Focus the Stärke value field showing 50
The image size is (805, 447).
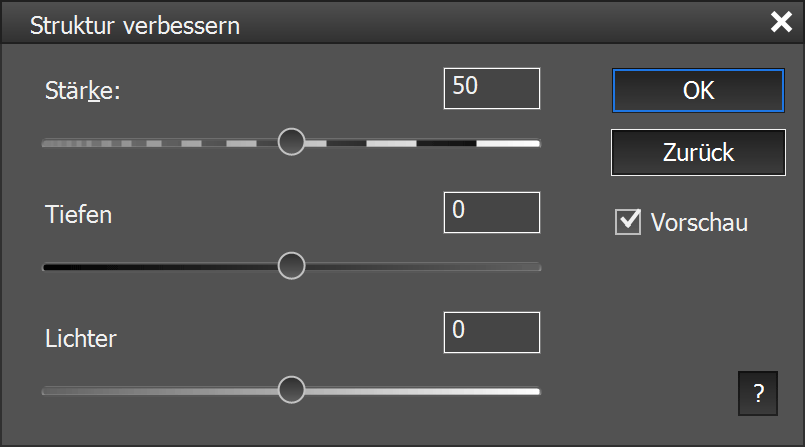click(491, 88)
